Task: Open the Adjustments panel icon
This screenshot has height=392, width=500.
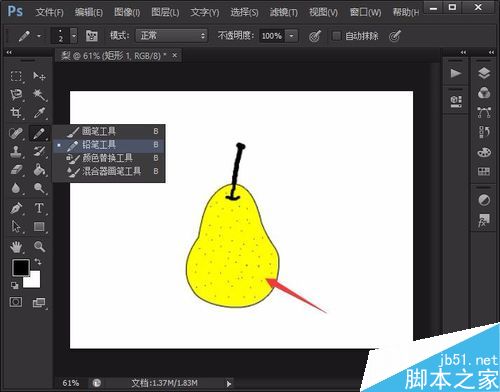Action: 484,200
